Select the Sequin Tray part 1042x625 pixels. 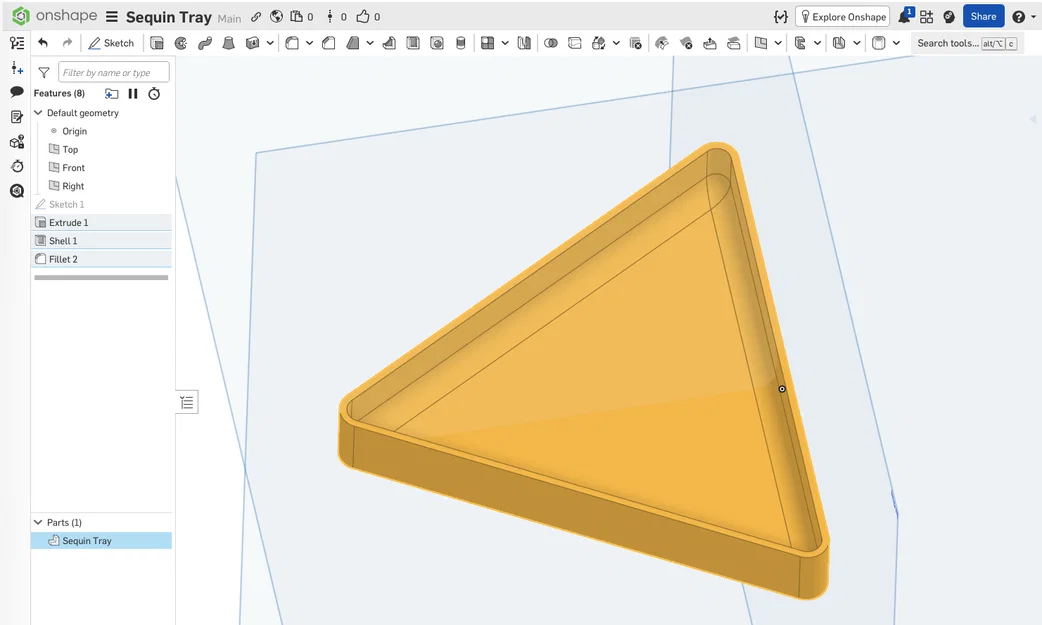click(x=102, y=541)
